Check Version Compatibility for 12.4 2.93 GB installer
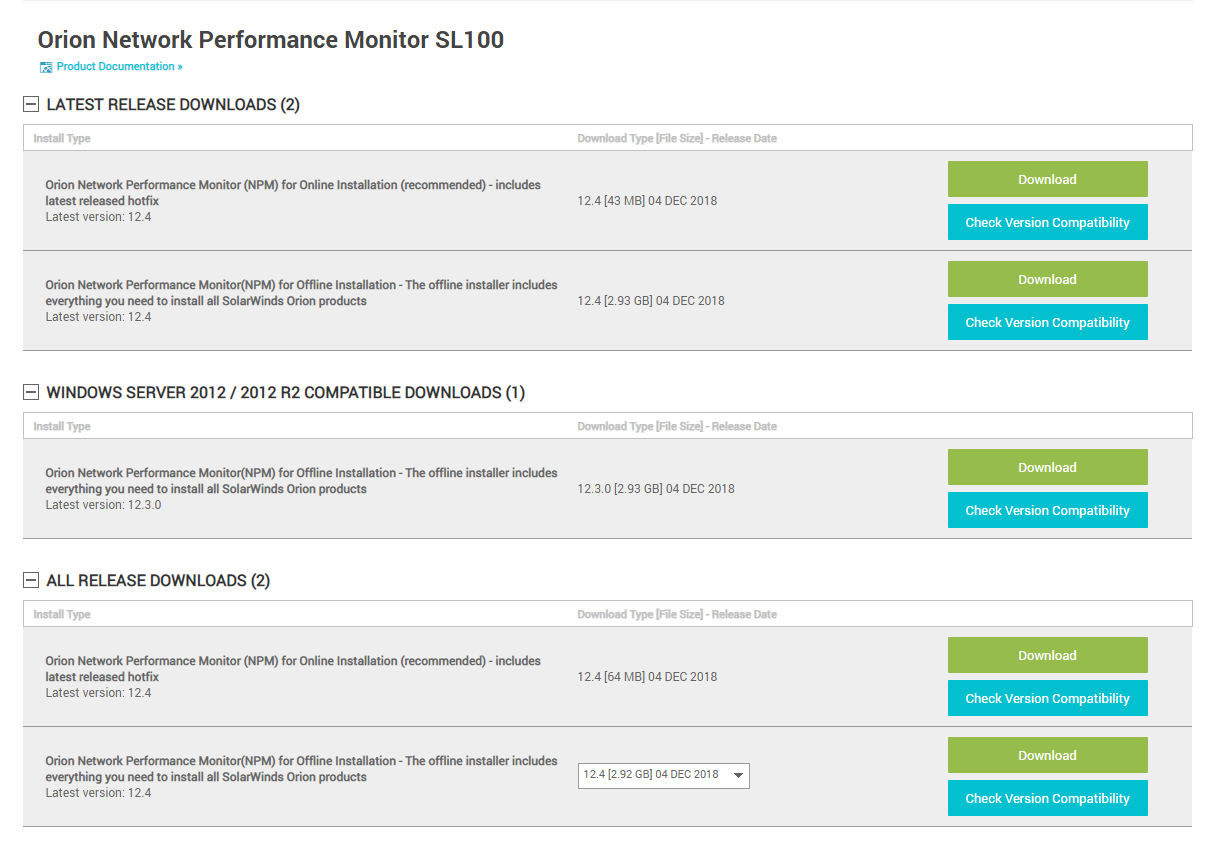The width and height of the screenshot is (1218, 843). 1047,322
